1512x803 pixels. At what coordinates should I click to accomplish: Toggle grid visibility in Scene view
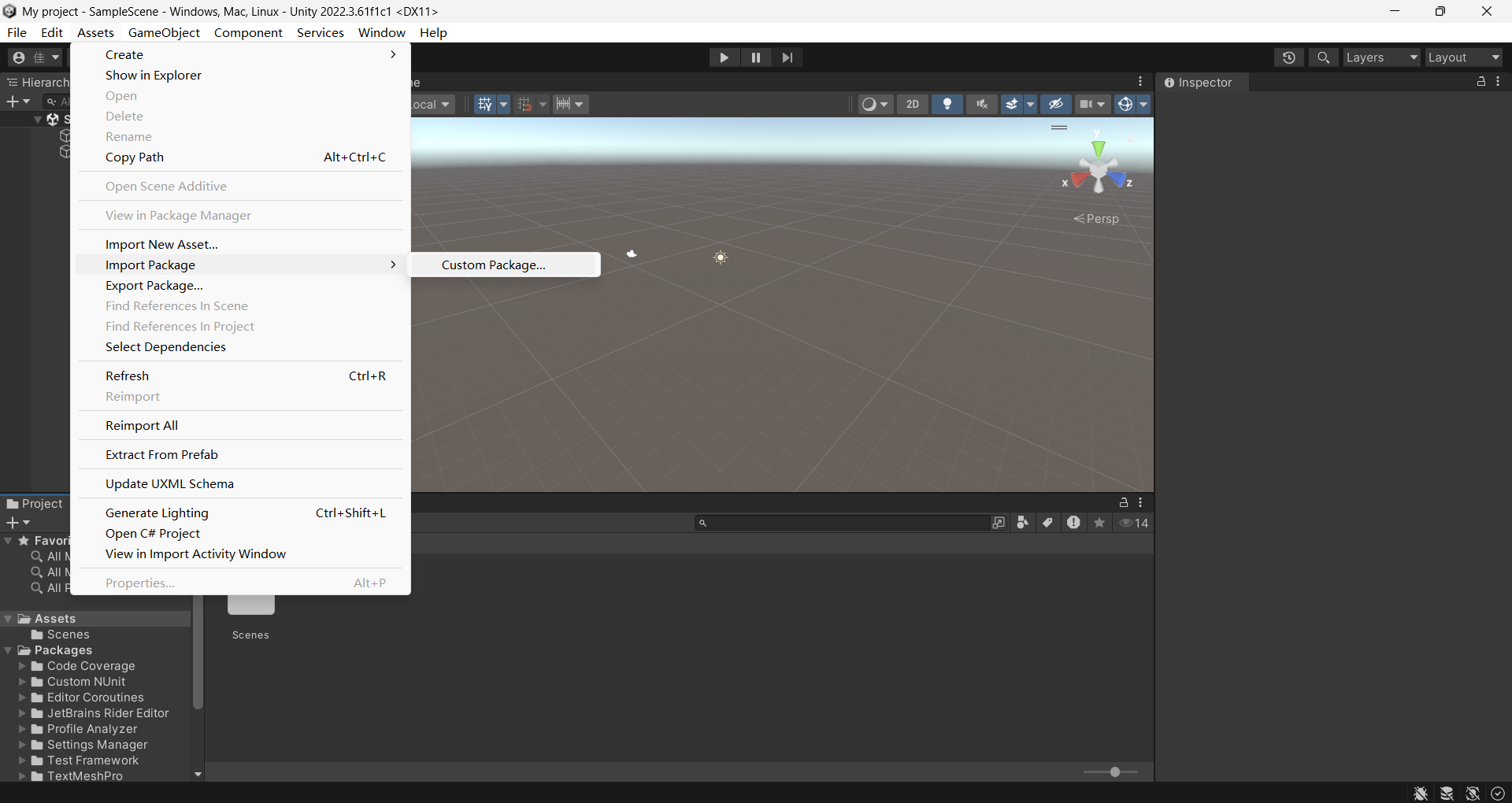(484, 104)
